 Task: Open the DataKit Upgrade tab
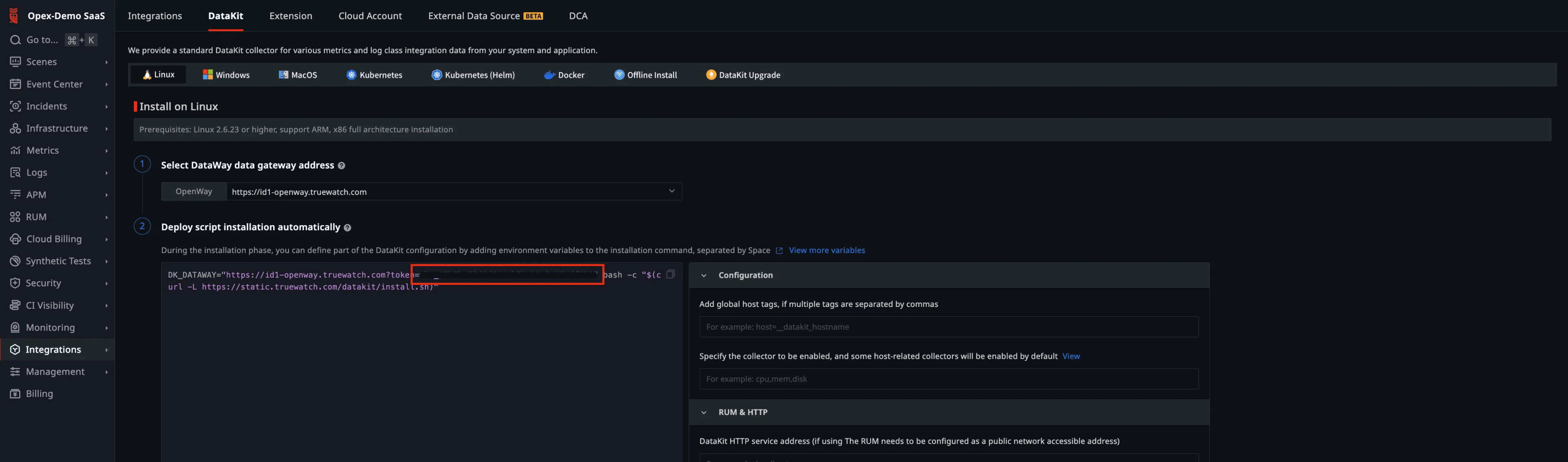(x=743, y=75)
